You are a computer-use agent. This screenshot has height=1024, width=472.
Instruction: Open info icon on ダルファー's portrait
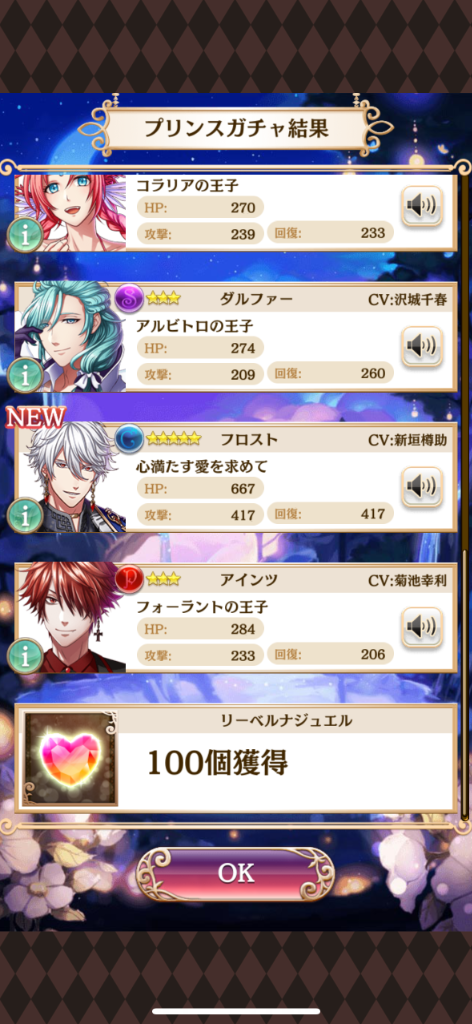[25, 376]
